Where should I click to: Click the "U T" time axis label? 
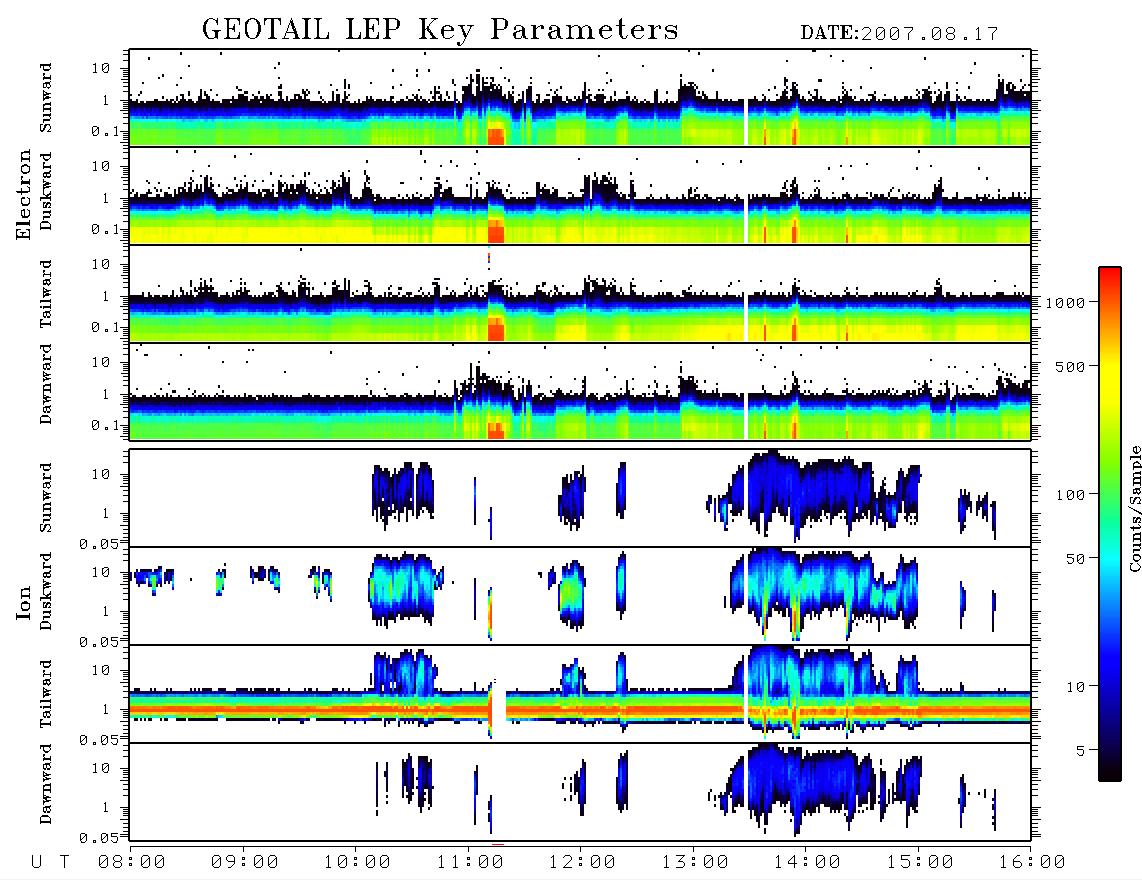(x=50, y=862)
